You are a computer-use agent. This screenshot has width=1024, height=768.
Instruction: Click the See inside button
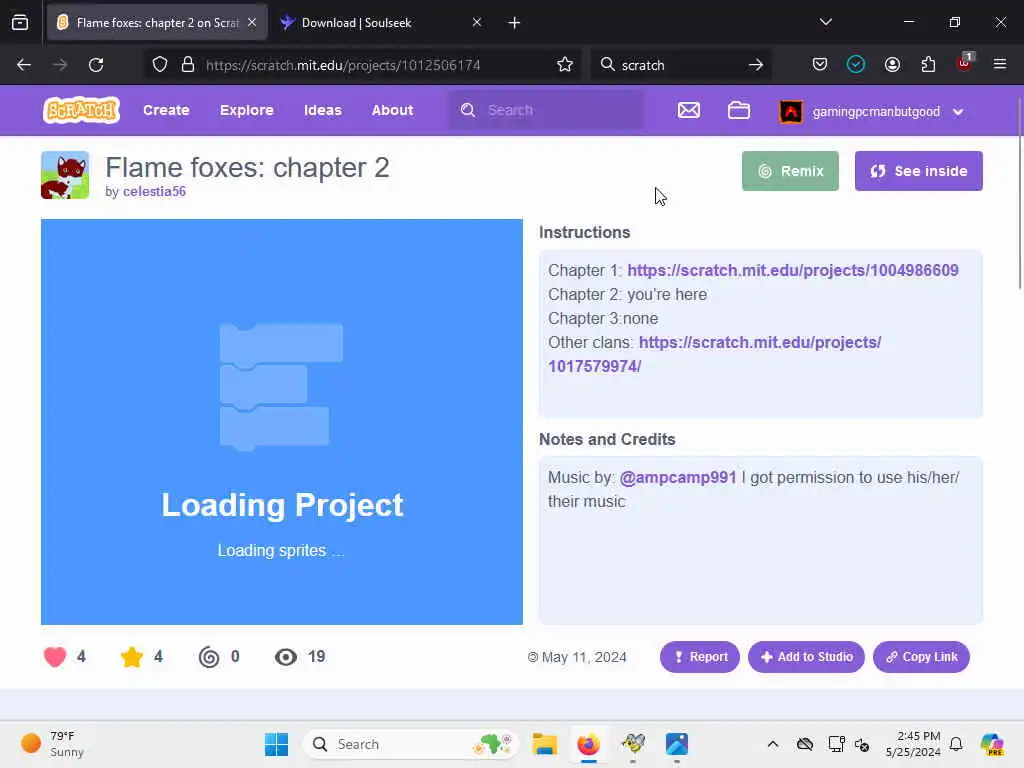918,171
